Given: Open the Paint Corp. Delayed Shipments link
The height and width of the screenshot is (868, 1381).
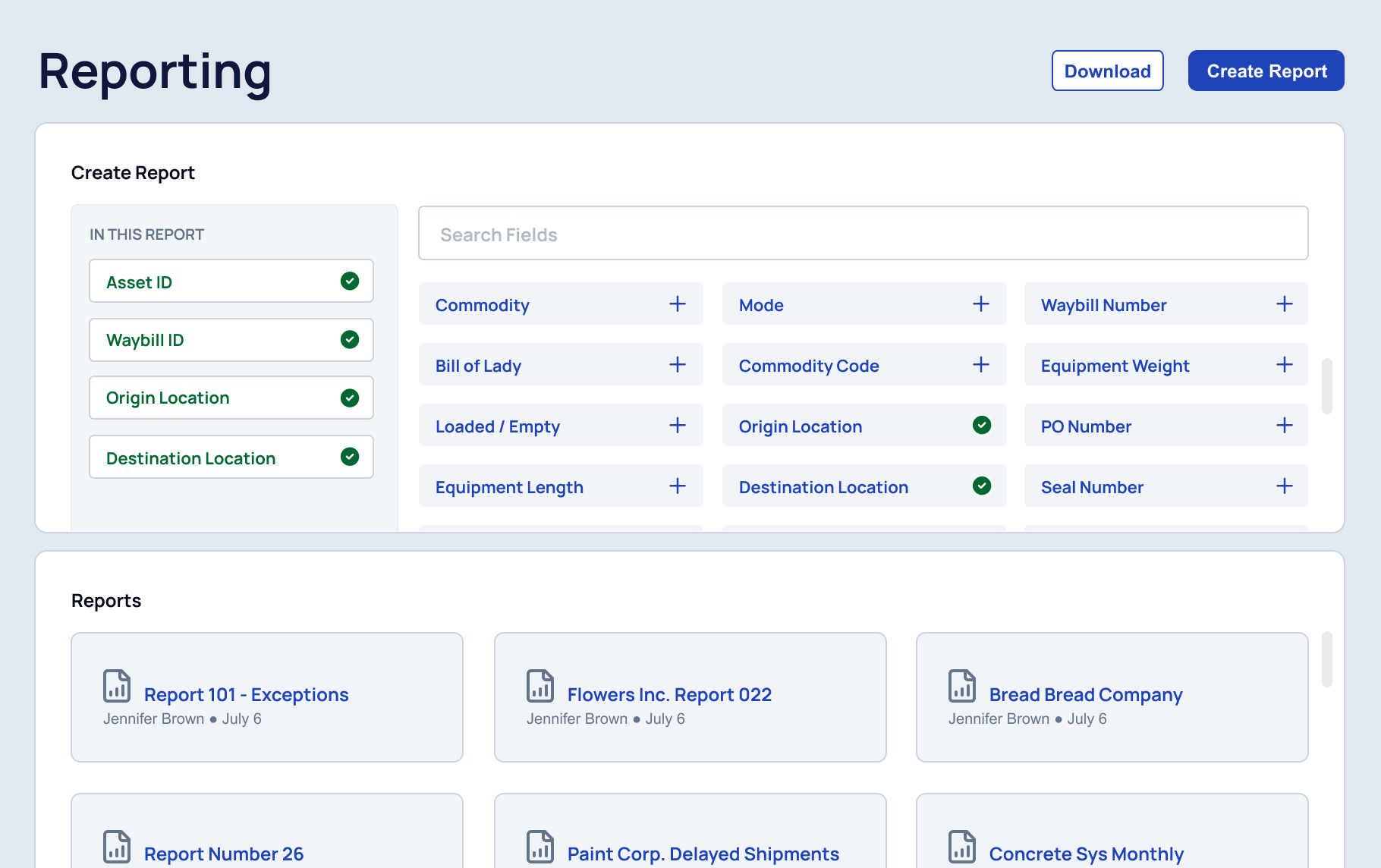Looking at the screenshot, I should click(703, 854).
